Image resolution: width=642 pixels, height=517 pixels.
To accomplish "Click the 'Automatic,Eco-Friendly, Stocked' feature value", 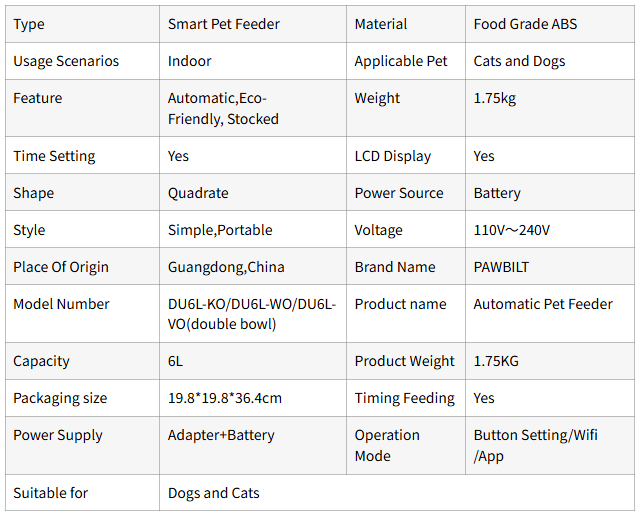I will pyautogui.click(x=223, y=108).
